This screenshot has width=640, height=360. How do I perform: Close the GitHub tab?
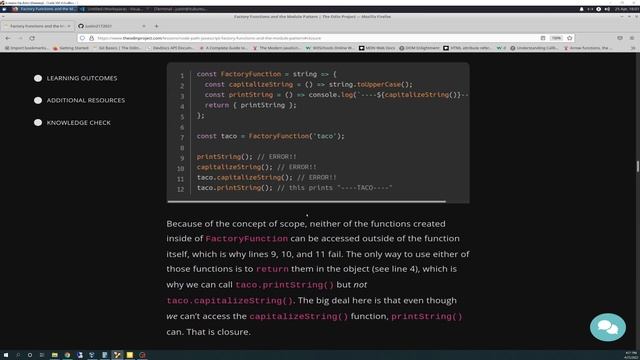[144, 26]
